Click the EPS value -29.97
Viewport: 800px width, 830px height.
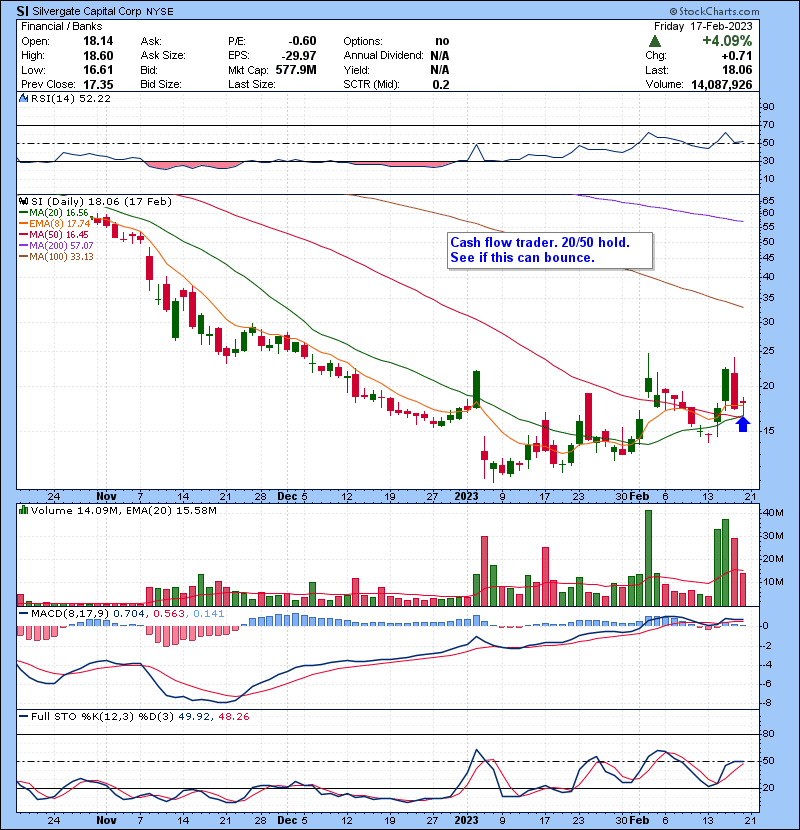pyautogui.click(x=299, y=56)
